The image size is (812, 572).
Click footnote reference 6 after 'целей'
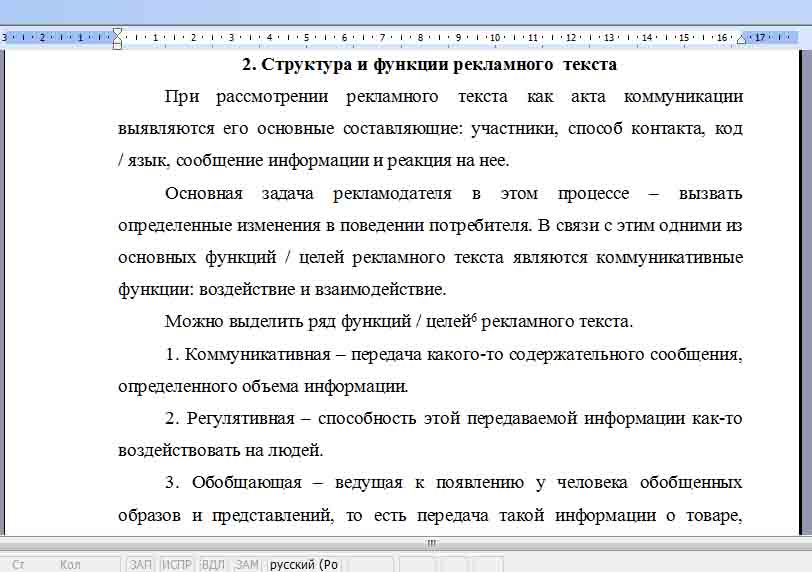pos(474,317)
